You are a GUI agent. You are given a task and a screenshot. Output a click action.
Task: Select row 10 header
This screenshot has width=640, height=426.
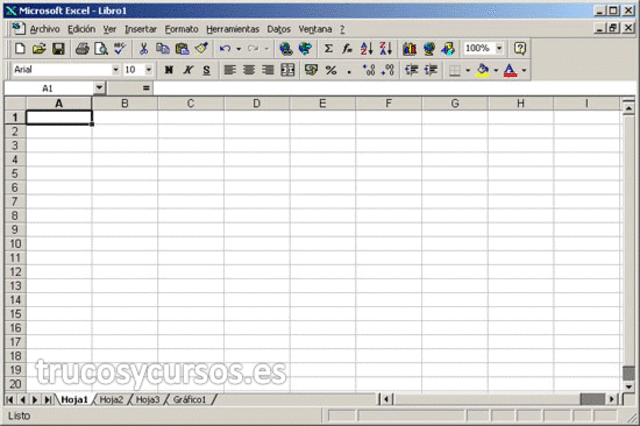pos(15,244)
